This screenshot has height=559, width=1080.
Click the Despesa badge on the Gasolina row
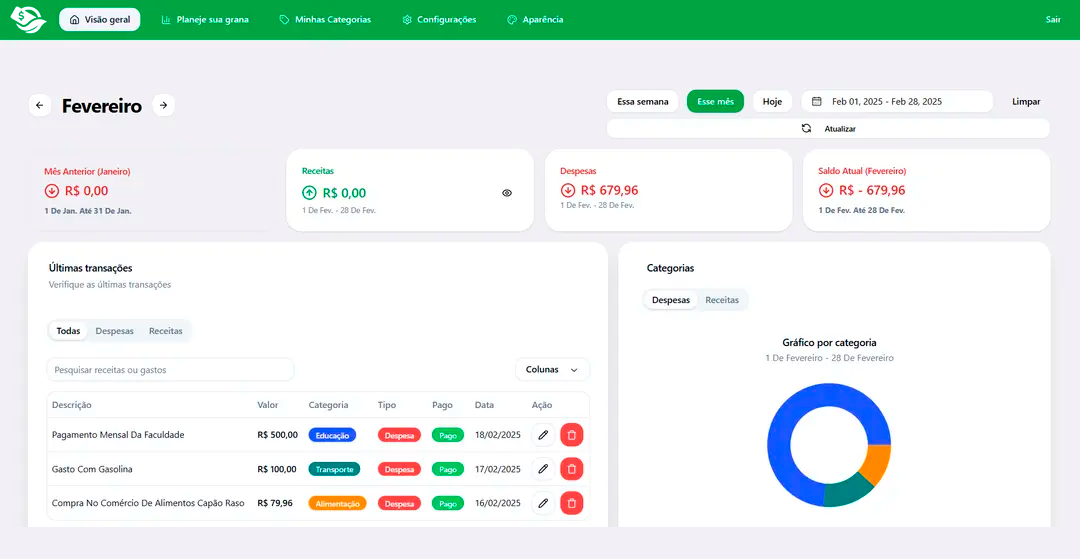[x=399, y=470]
